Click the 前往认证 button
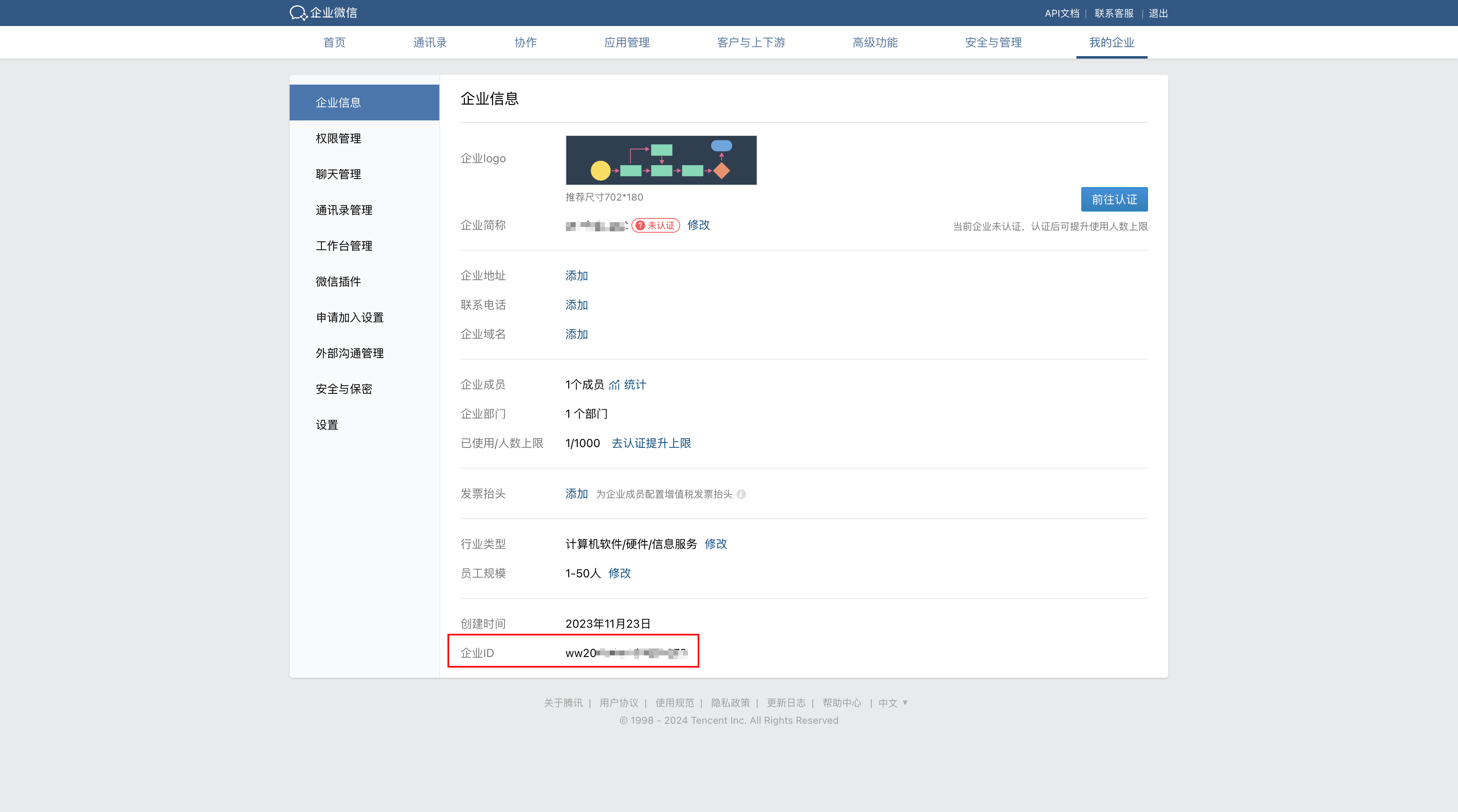This screenshot has height=812, width=1458. click(x=1114, y=199)
